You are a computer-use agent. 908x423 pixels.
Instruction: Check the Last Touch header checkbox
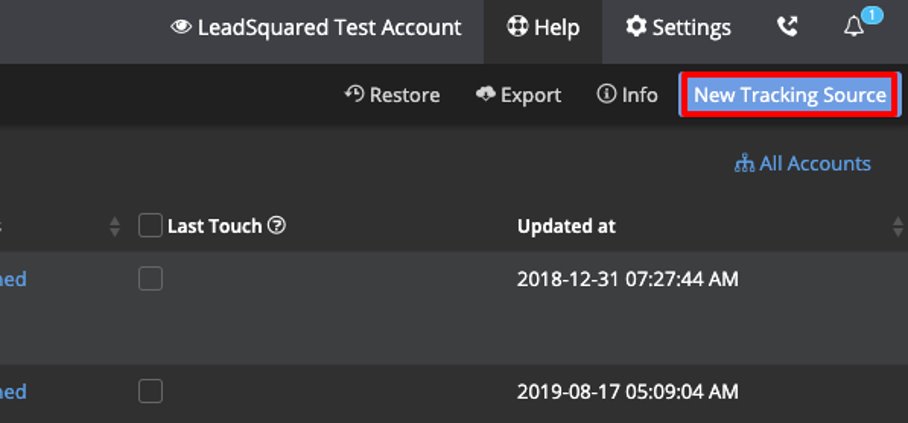tap(150, 226)
